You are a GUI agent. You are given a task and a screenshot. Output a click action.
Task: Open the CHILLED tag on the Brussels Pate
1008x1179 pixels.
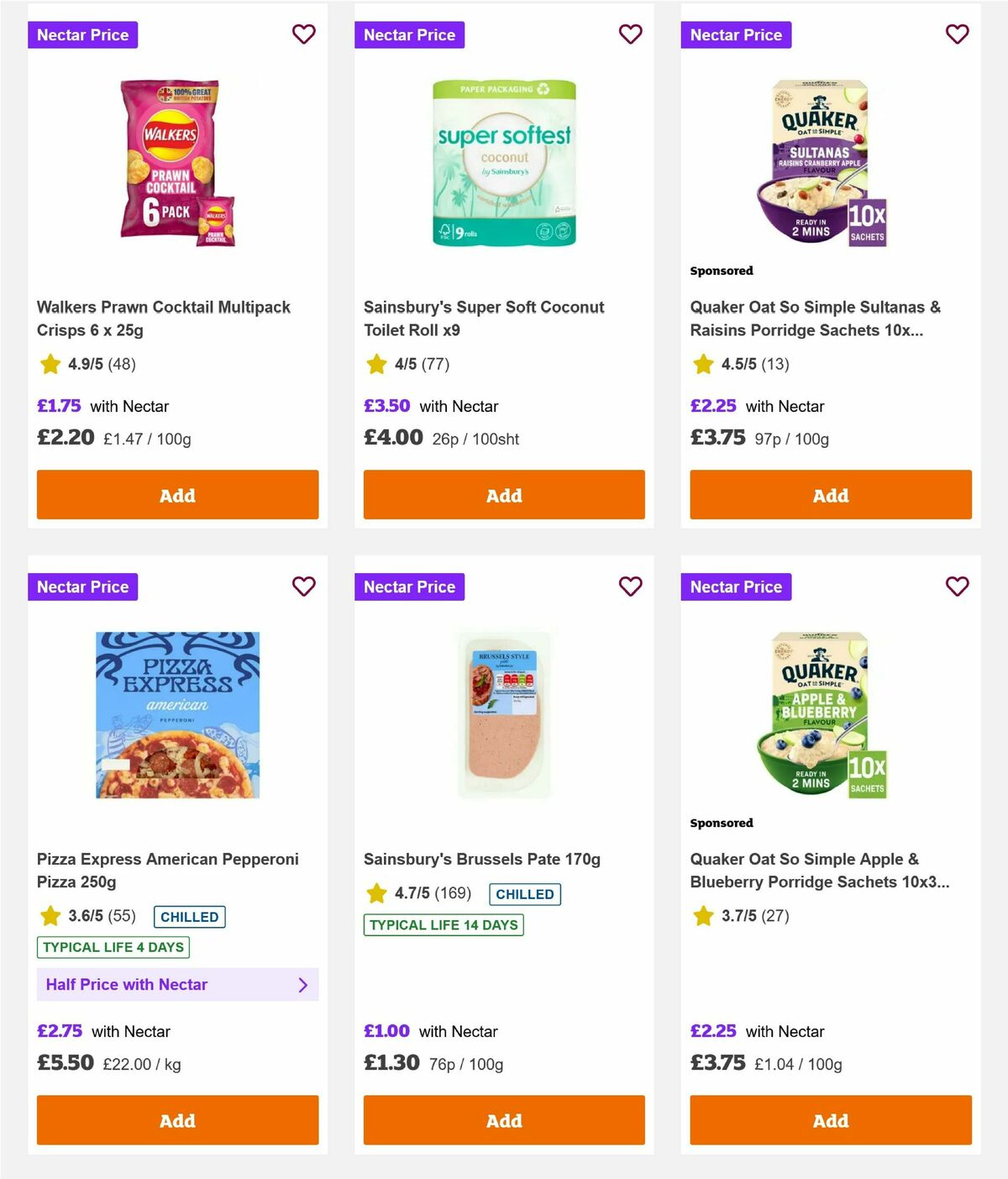click(525, 893)
